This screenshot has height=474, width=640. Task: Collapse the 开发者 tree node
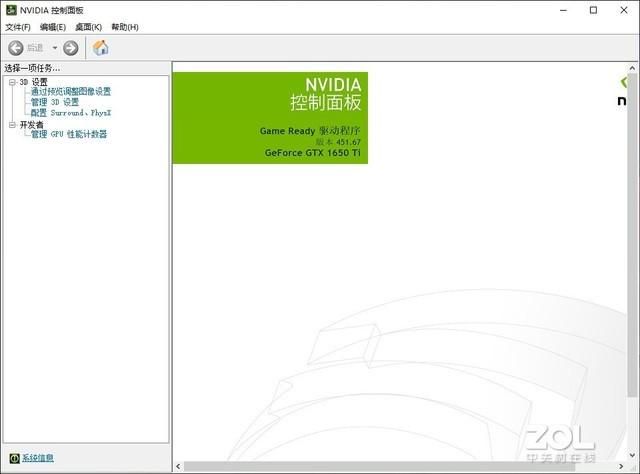click(12, 125)
